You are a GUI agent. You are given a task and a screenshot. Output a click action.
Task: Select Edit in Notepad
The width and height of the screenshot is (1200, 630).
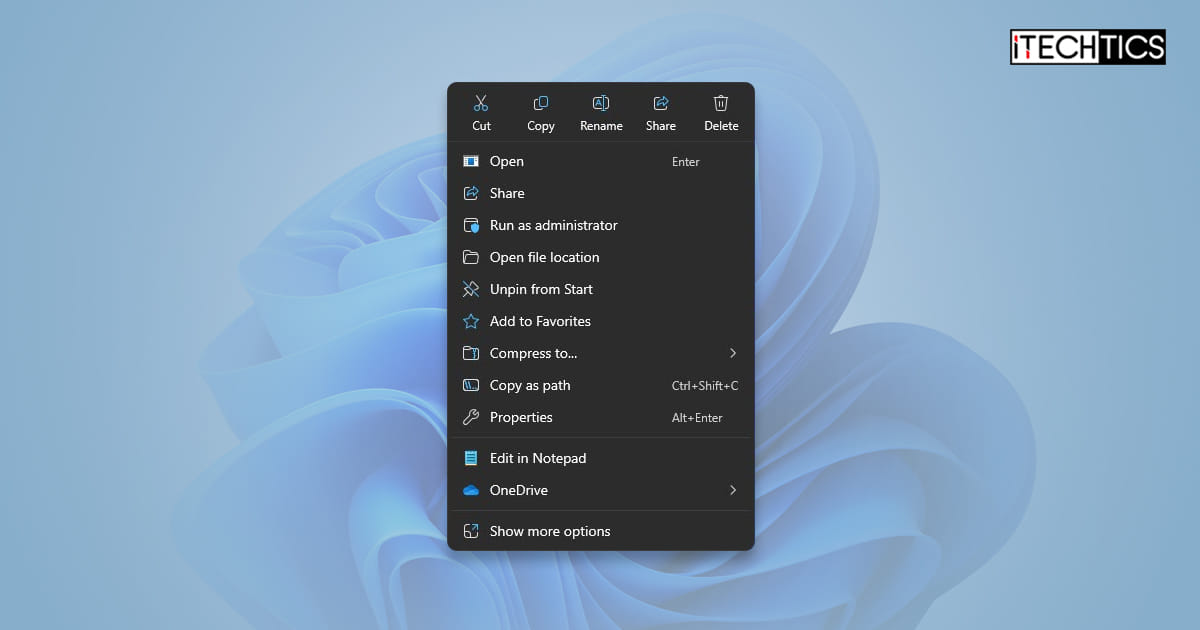point(537,458)
